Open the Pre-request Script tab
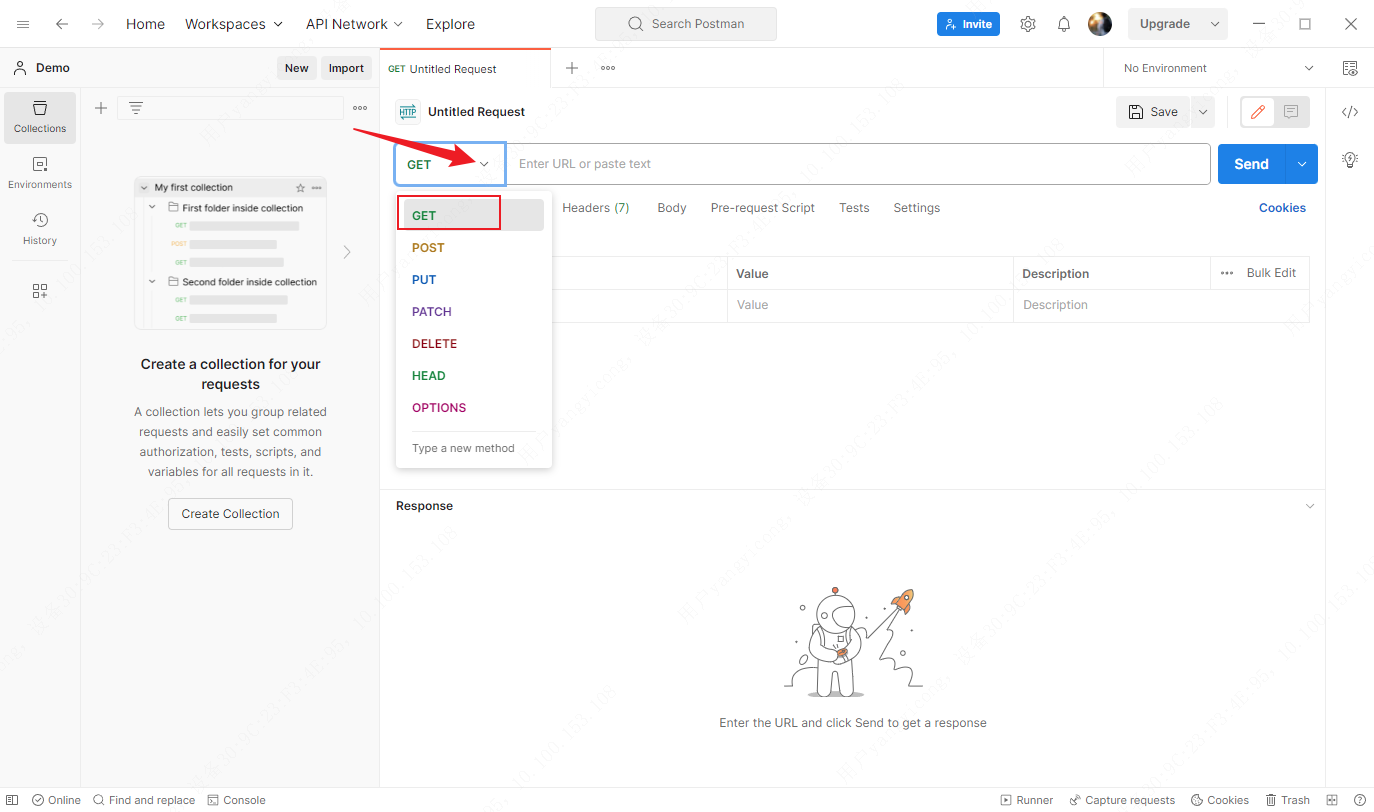Viewport: 1374px width, 812px height. tap(763, 208)
